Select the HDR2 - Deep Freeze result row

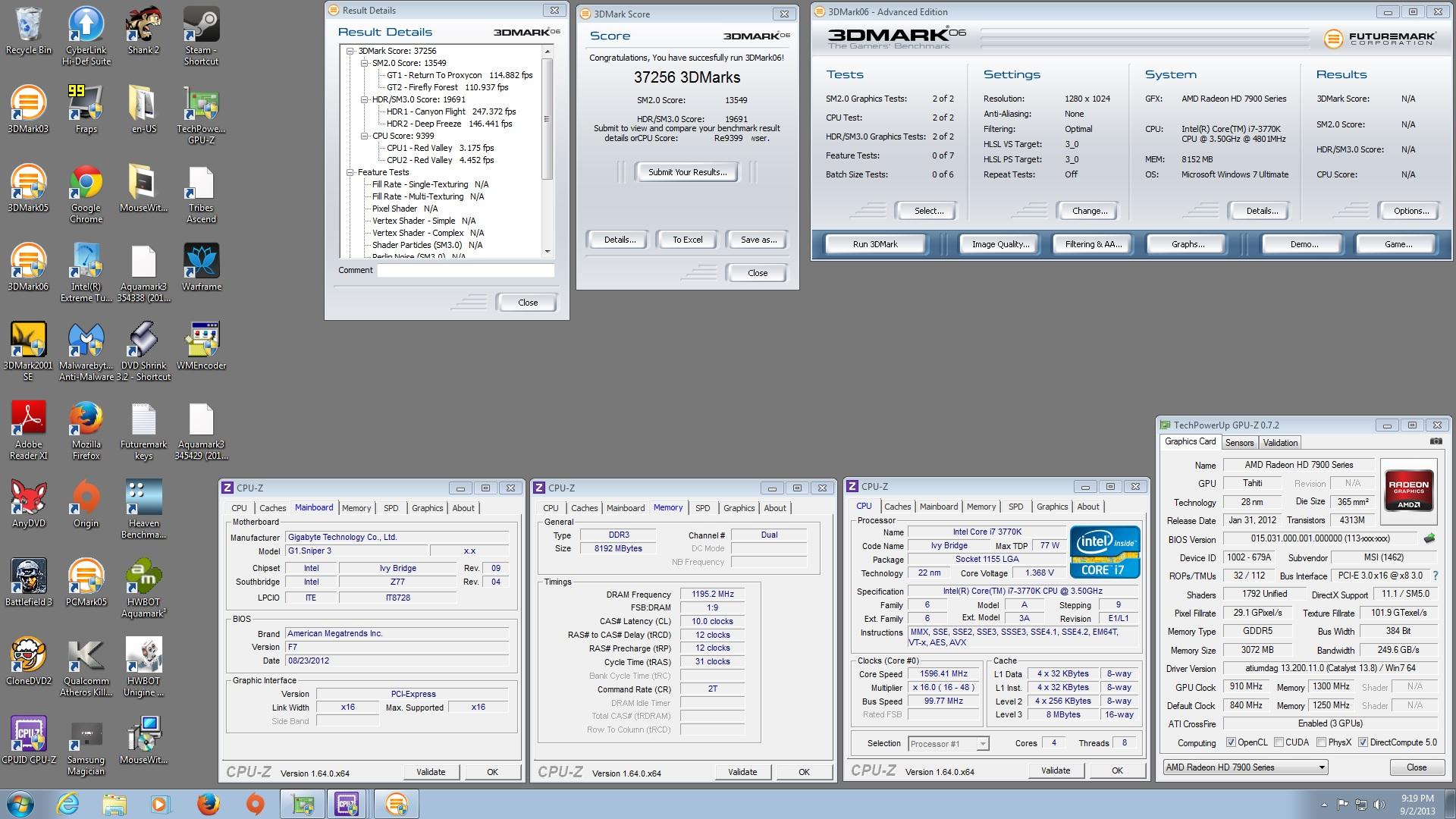(x=449, y=124)
